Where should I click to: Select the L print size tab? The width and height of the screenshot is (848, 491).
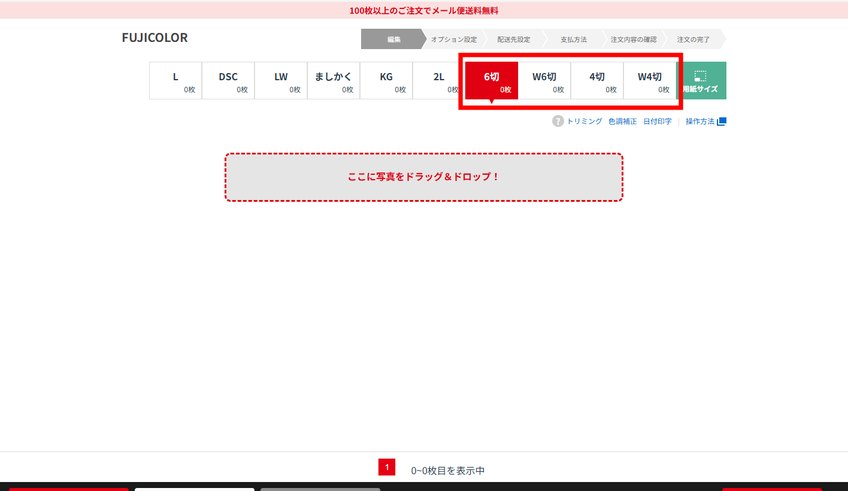(x=175, y=81)
